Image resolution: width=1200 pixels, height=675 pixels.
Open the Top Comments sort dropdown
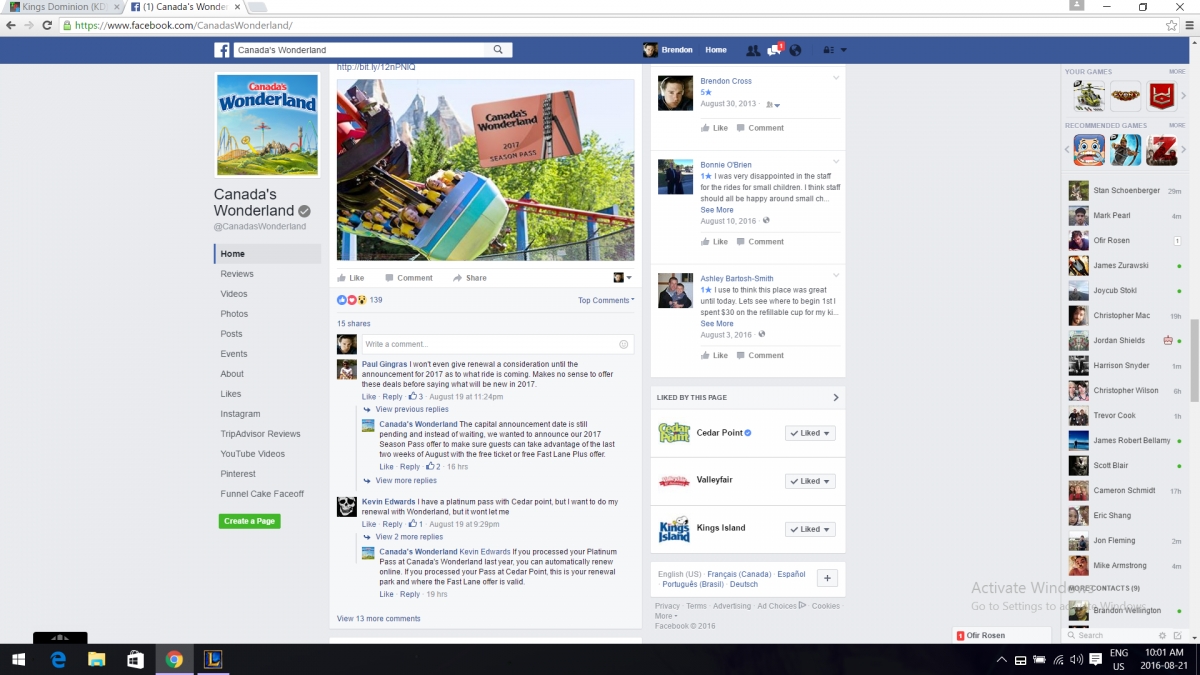pos(606,300)
